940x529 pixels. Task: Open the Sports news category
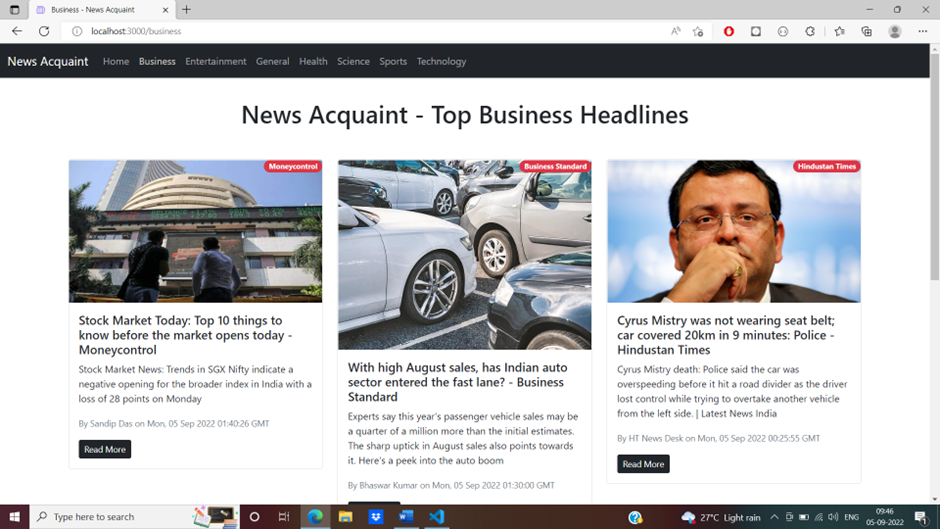point(393,61)
